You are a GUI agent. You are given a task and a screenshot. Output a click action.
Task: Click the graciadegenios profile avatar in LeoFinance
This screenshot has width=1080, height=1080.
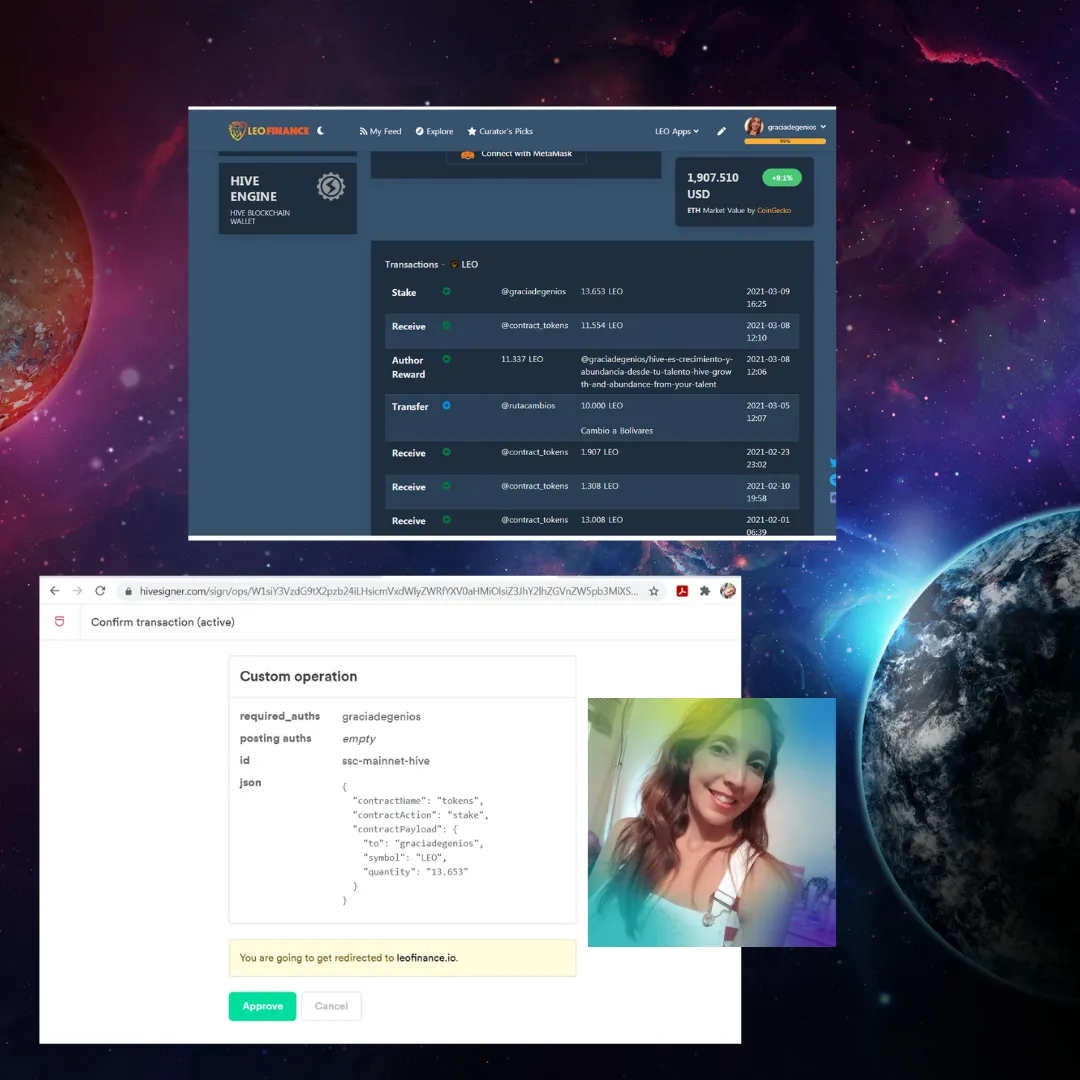(754, 126)
